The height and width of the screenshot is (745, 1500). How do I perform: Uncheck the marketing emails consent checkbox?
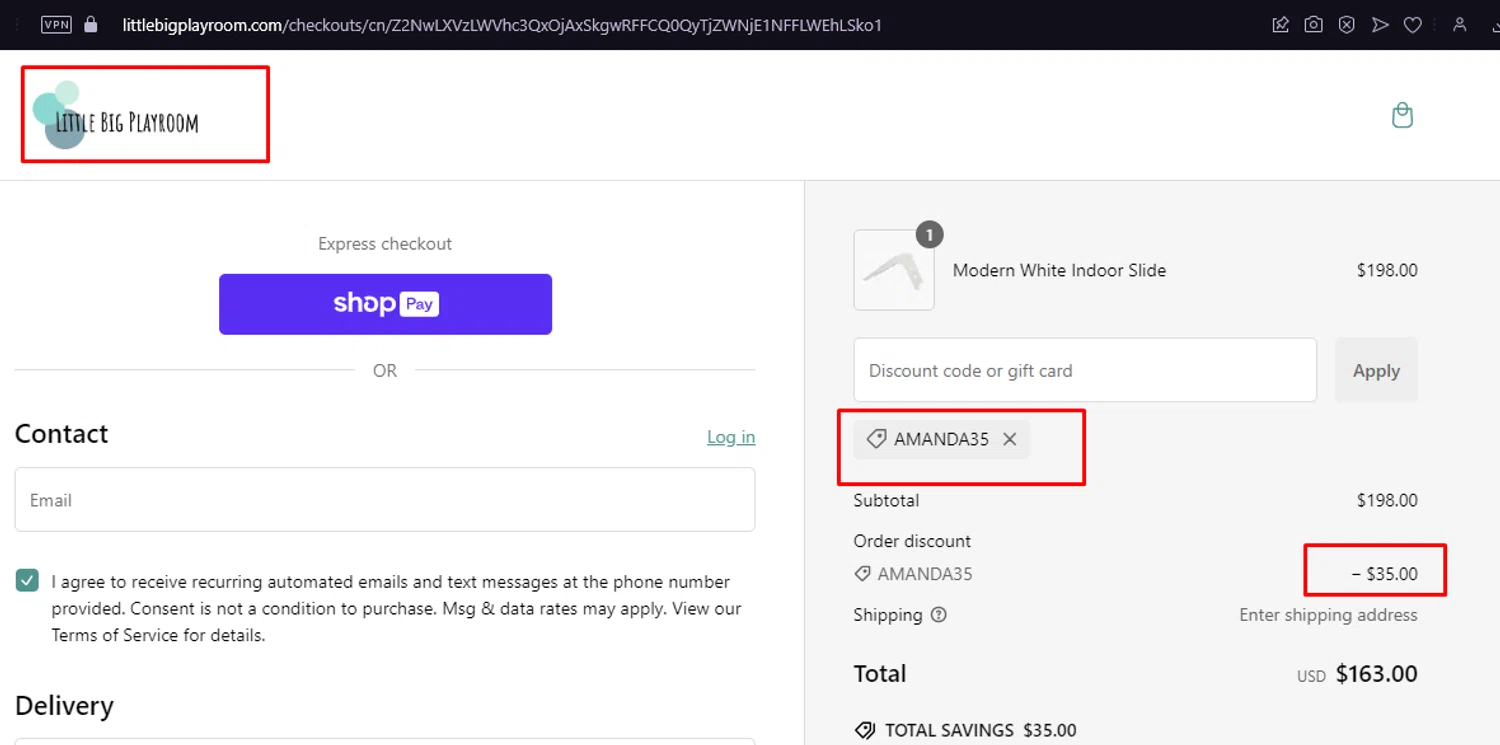(x=27, y=581)
